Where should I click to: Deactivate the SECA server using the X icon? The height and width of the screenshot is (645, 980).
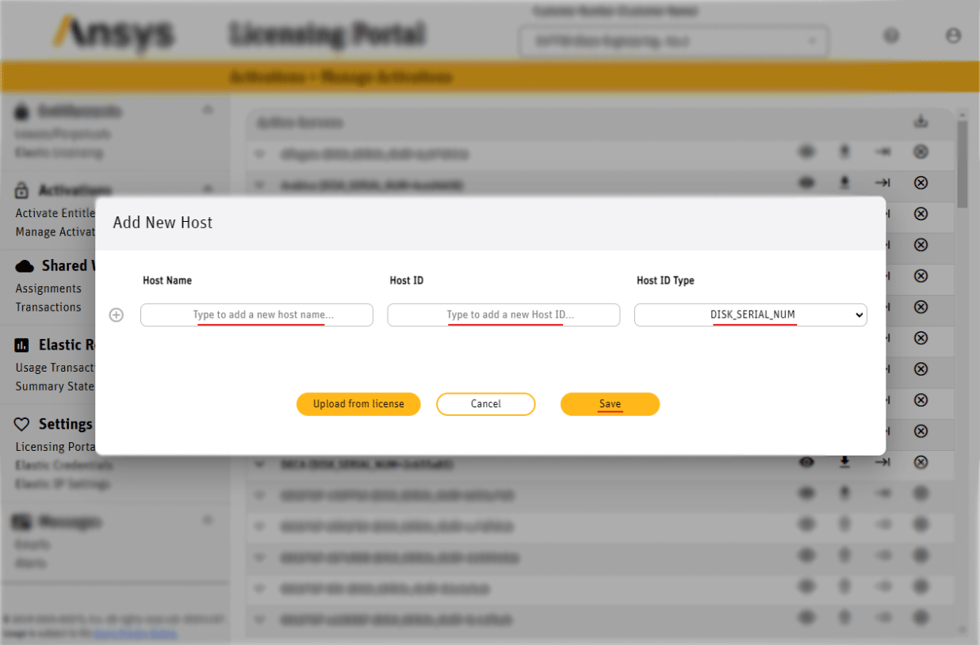(x=920, y=463)
